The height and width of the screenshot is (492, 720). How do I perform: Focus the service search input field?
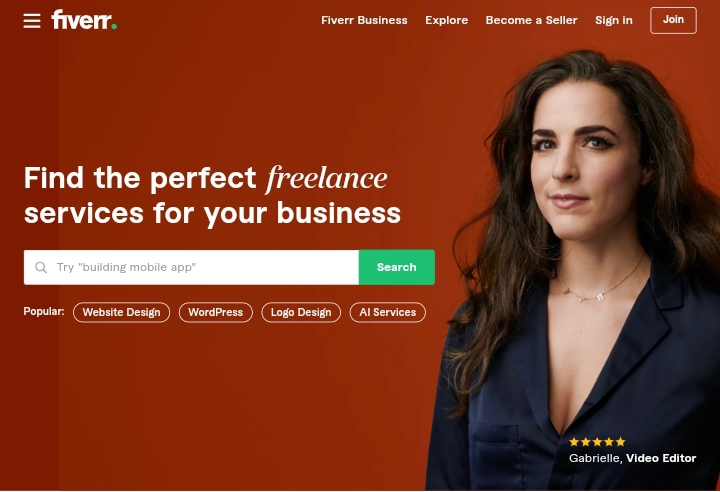(x=191, y=267)
